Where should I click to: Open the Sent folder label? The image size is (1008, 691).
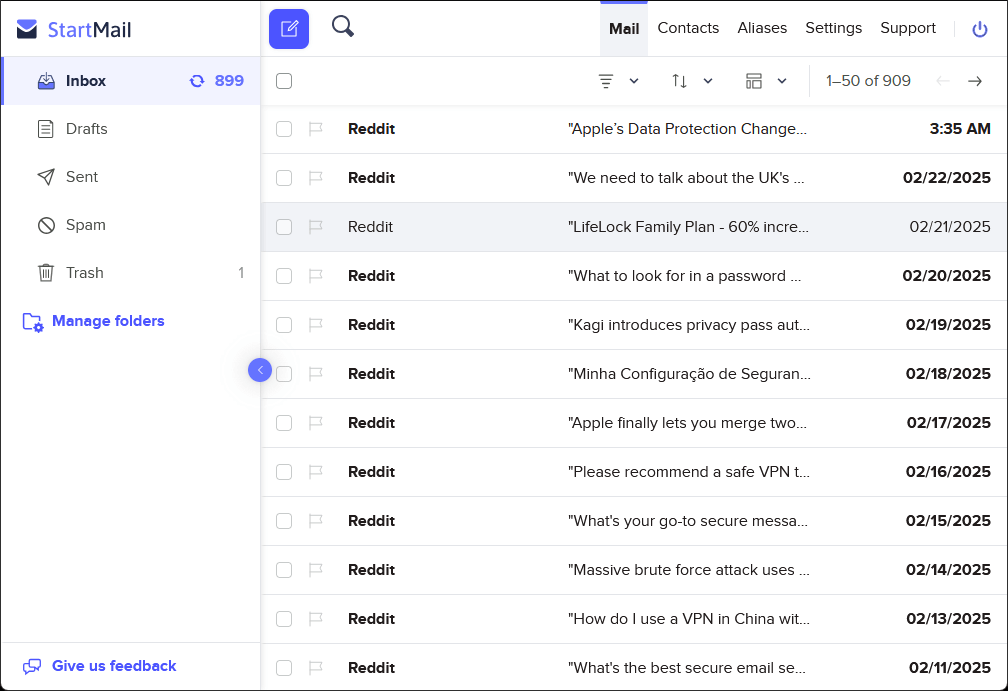[82, 177]
